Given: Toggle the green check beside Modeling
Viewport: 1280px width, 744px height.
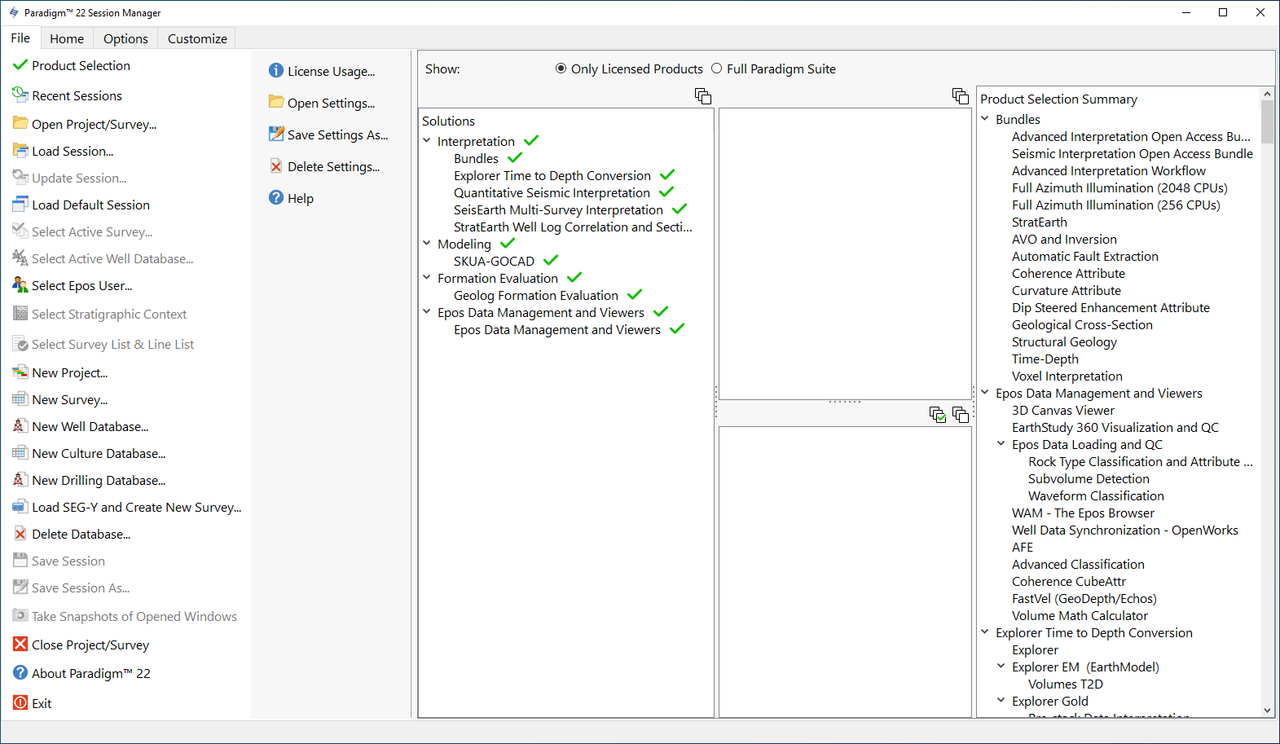Looking at the screenshot, I should (507, 243).
